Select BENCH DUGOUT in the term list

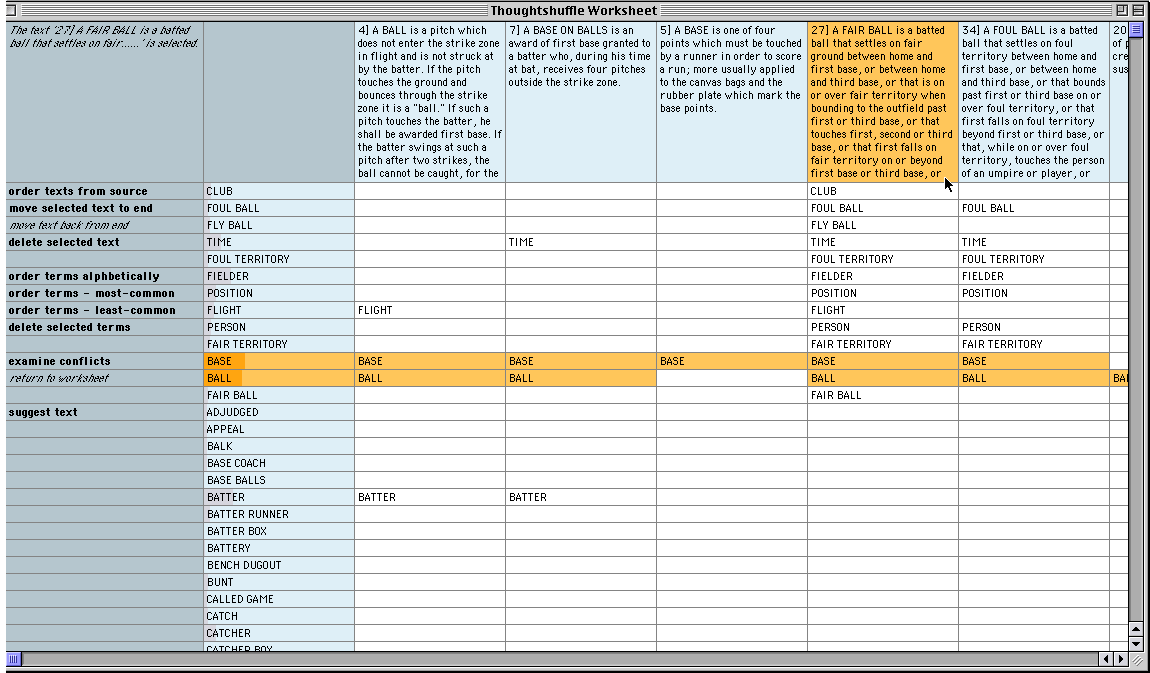[x=279, y=565]
